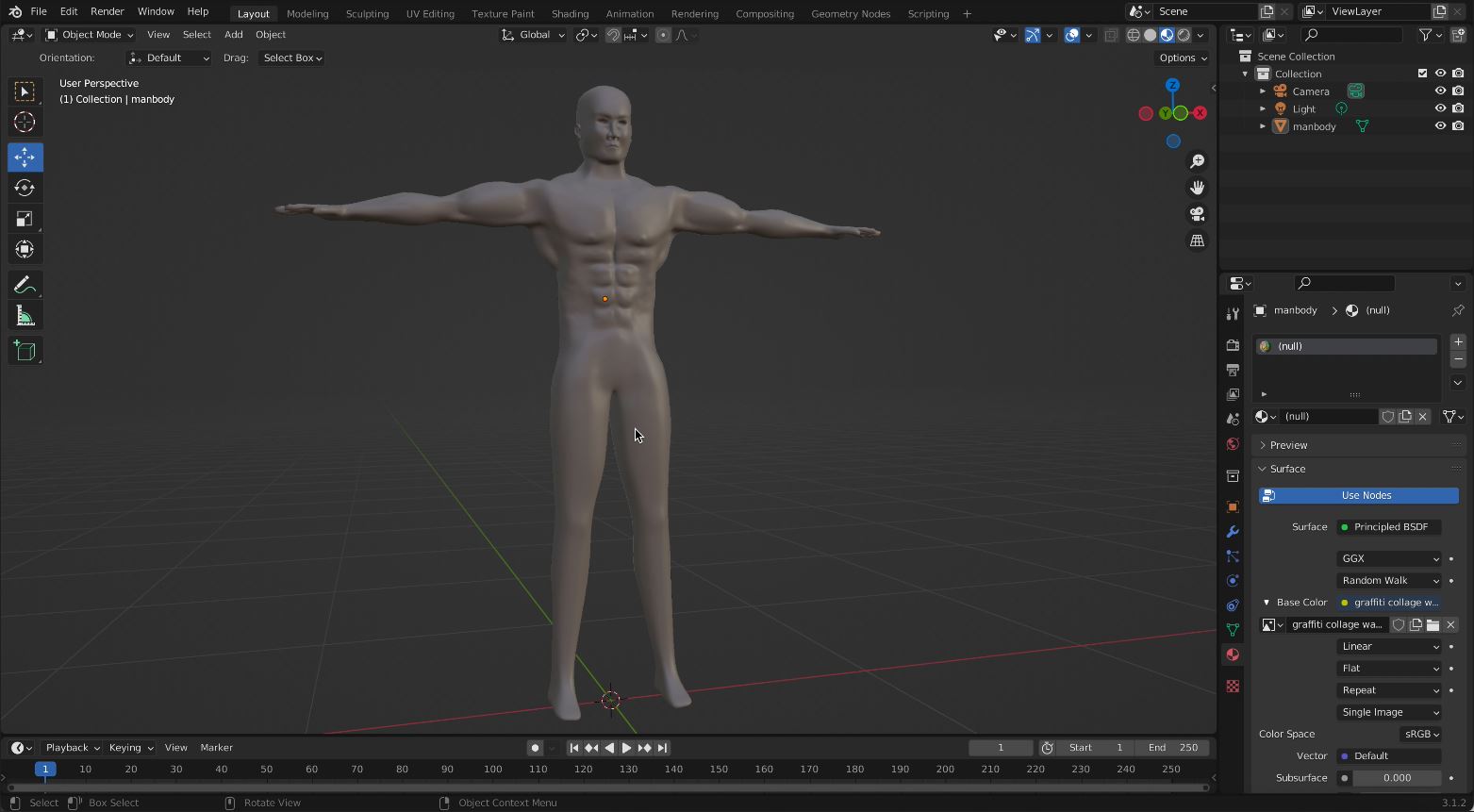1474x812 pixels.
Task: Click the Blender logo menu icon
Action: 14,11
